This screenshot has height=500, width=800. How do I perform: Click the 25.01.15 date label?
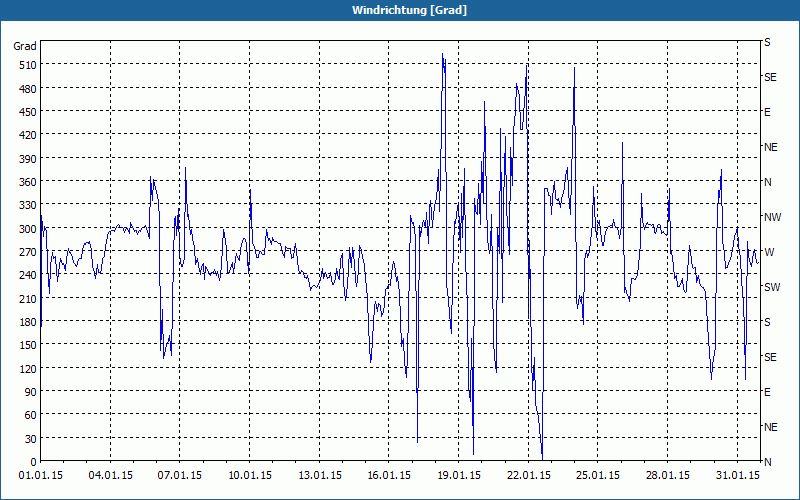tap(598, 476)
